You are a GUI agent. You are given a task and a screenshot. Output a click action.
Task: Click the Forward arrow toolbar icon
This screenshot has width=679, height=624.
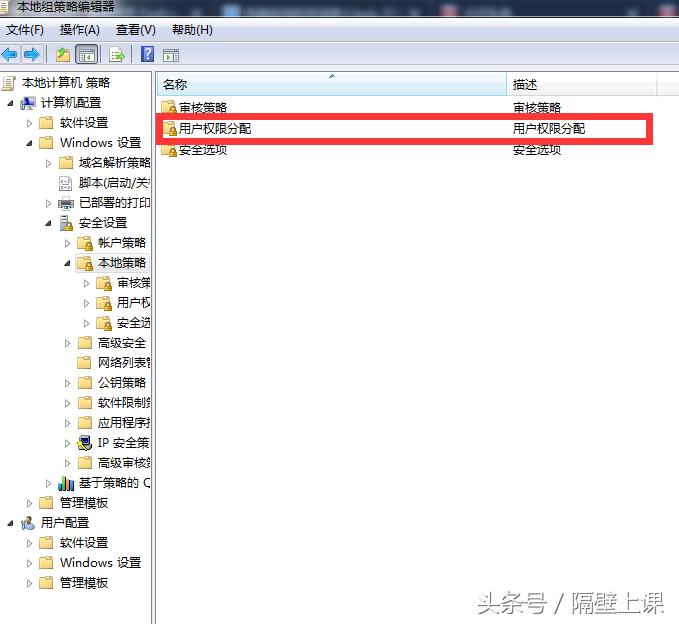point(32,55)
